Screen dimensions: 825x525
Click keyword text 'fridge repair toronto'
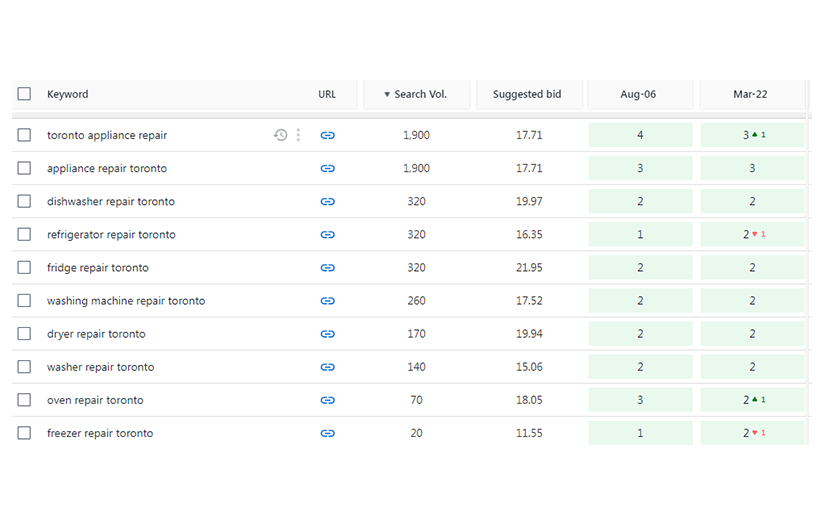[x=98, y=268]
